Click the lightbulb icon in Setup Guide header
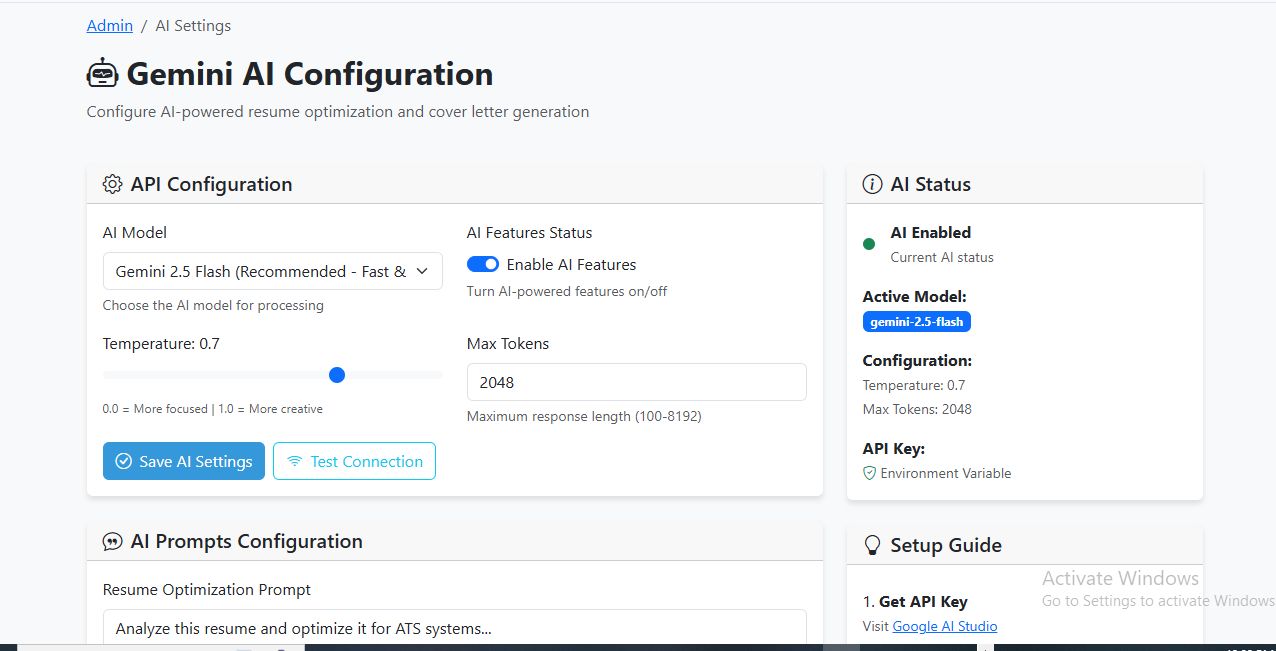Viewport: 1276px width, 651px height. coord(872,545)
